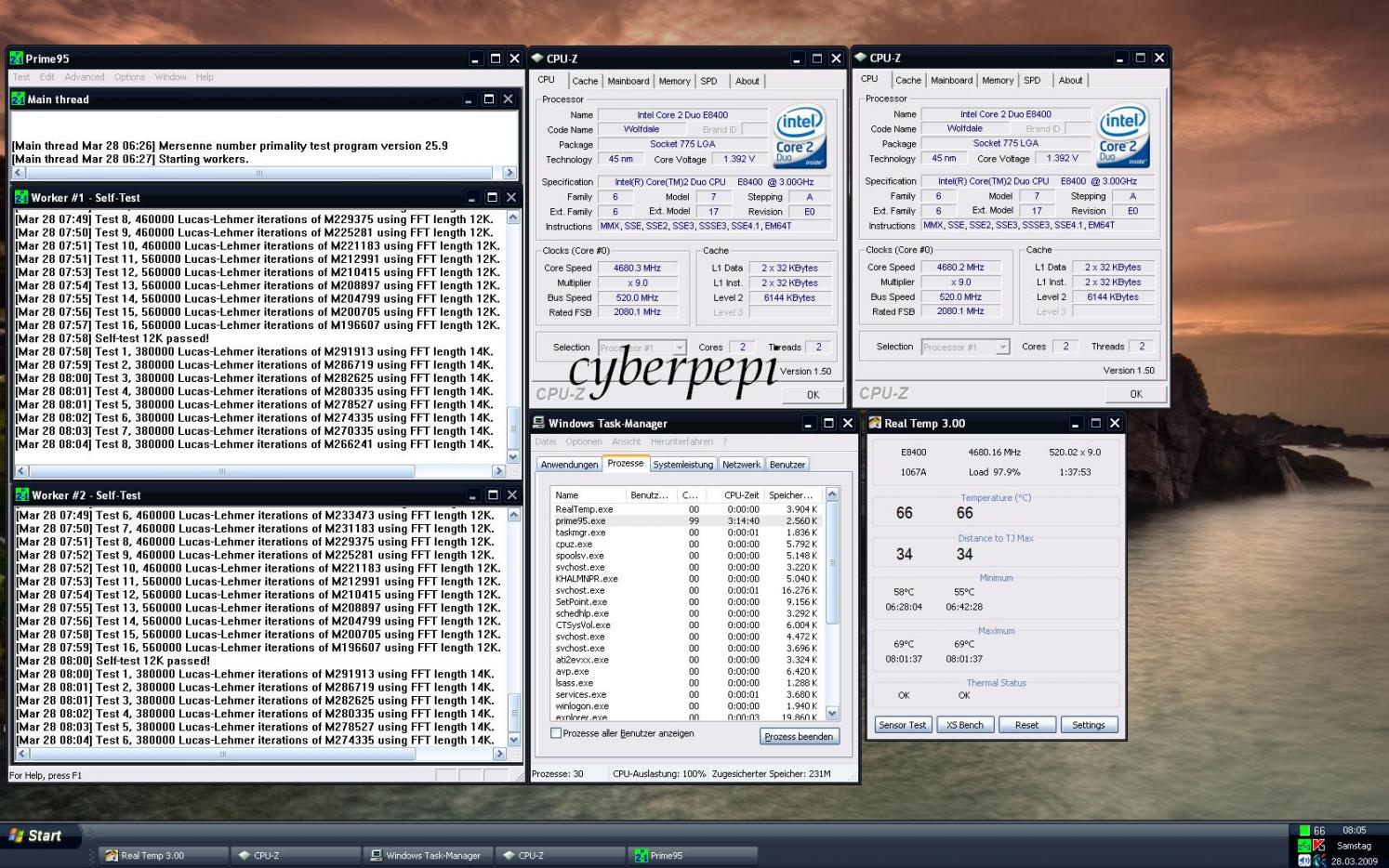Open About tab in right CPU-Z window

pos(1070,81)
